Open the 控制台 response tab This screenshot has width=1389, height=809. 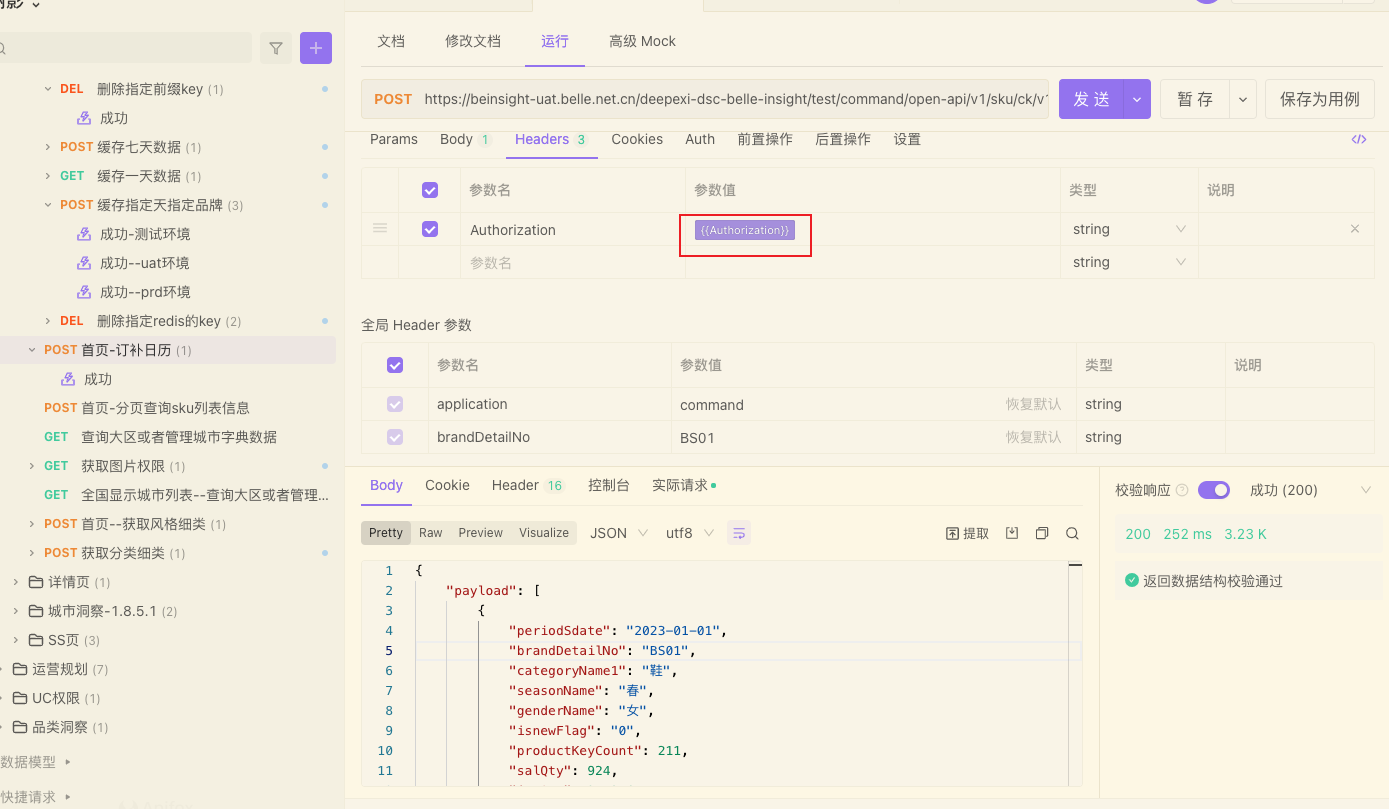tap(609, 485)
